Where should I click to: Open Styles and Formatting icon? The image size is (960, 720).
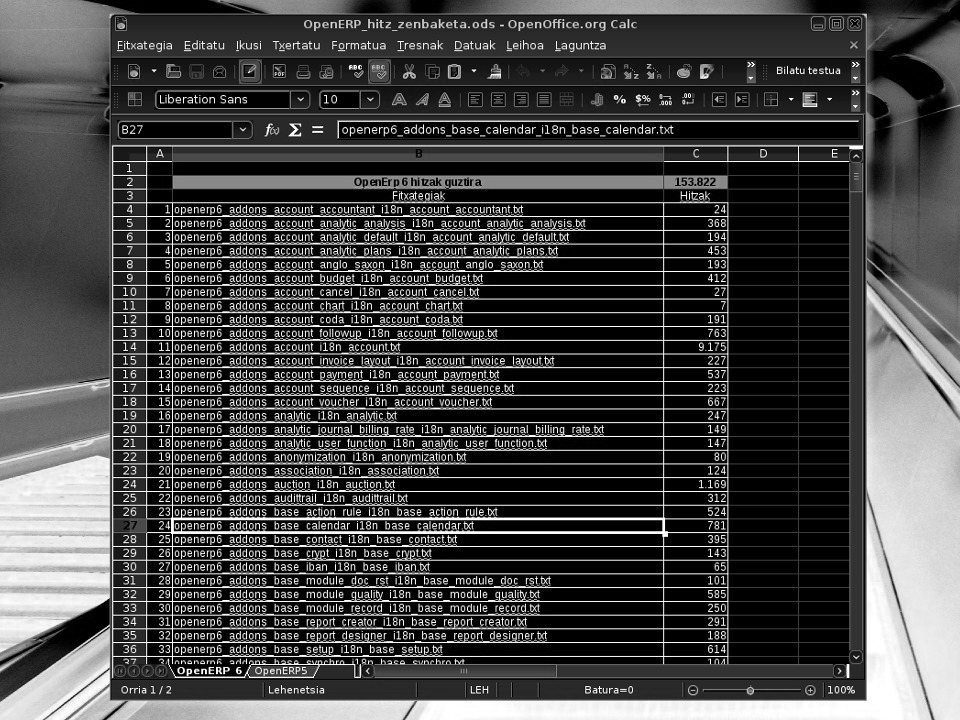pyautogui.click(x=135, y=99)
